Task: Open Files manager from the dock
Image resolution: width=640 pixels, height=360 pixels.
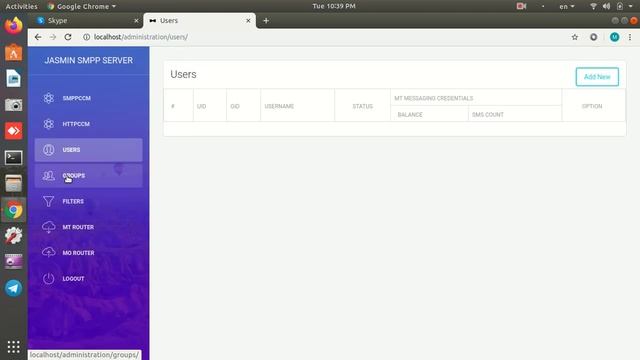Action: click(x=13, y=183)
